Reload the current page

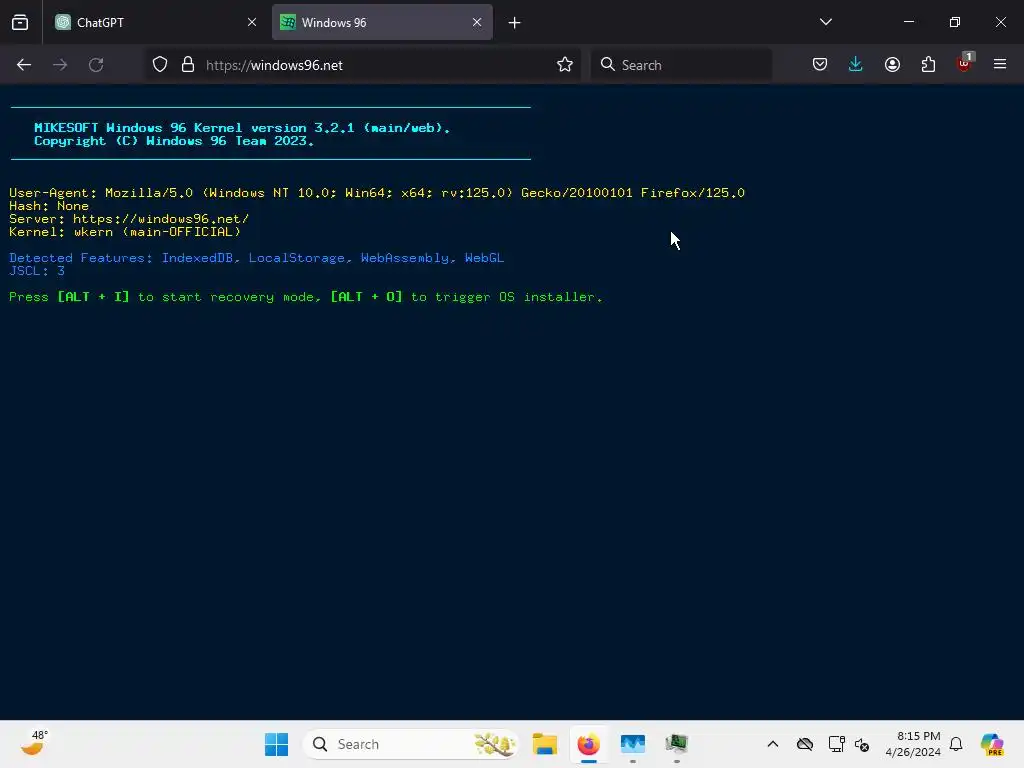pyautogui.click(x=96, y=65)
